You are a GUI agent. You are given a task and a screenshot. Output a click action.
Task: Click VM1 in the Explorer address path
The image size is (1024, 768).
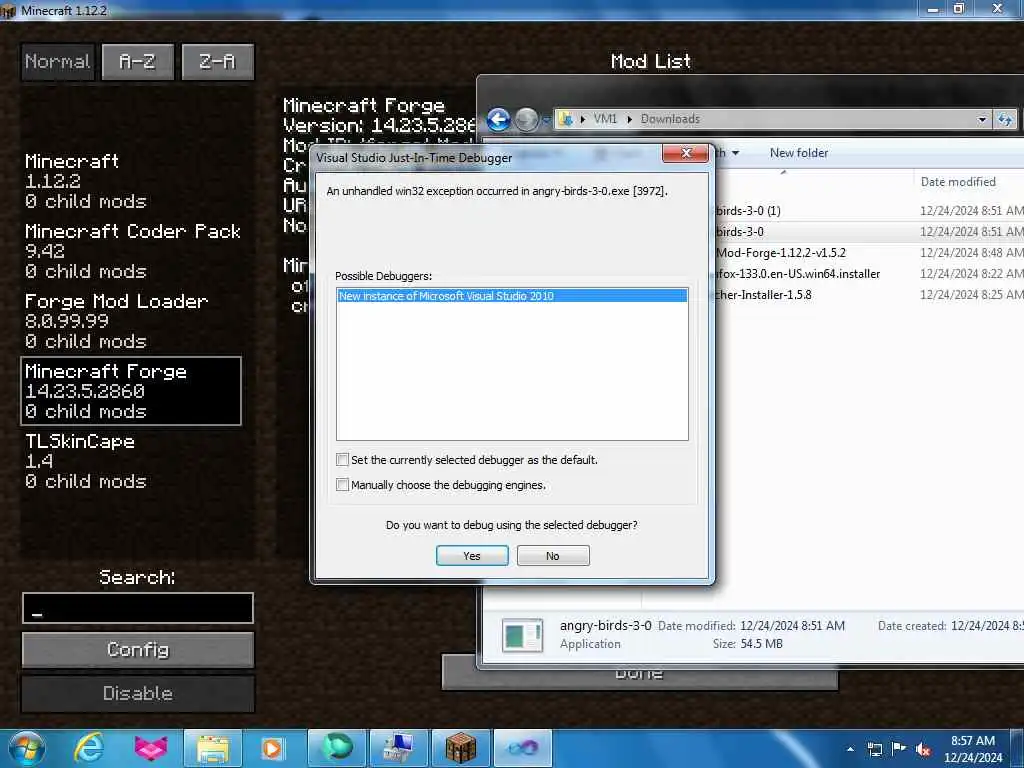(x=605, y=119)
